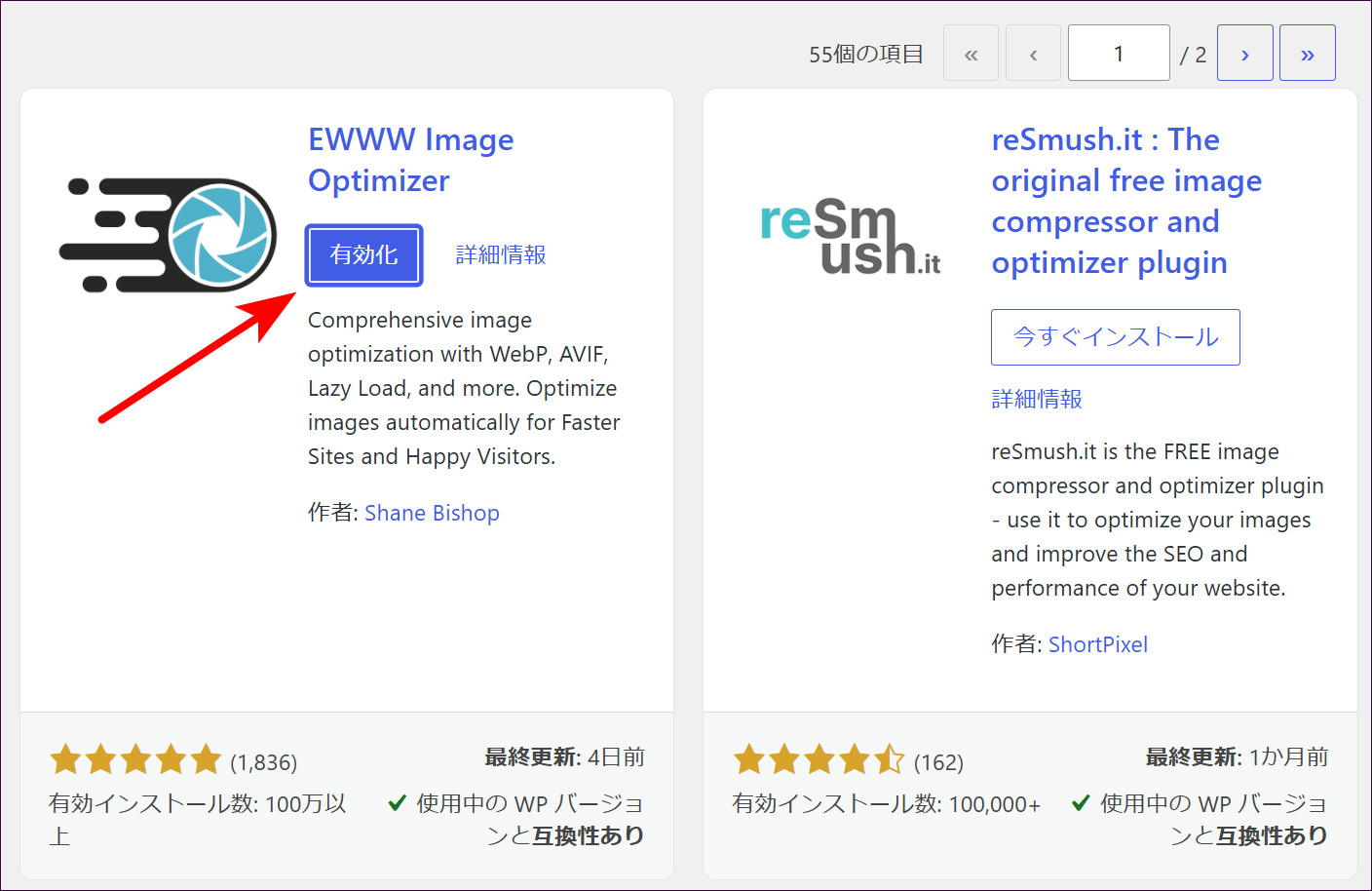Screen dimensions: 1372x891
Task: Open author Shane Bishop link
Action: tap(432, 513)
